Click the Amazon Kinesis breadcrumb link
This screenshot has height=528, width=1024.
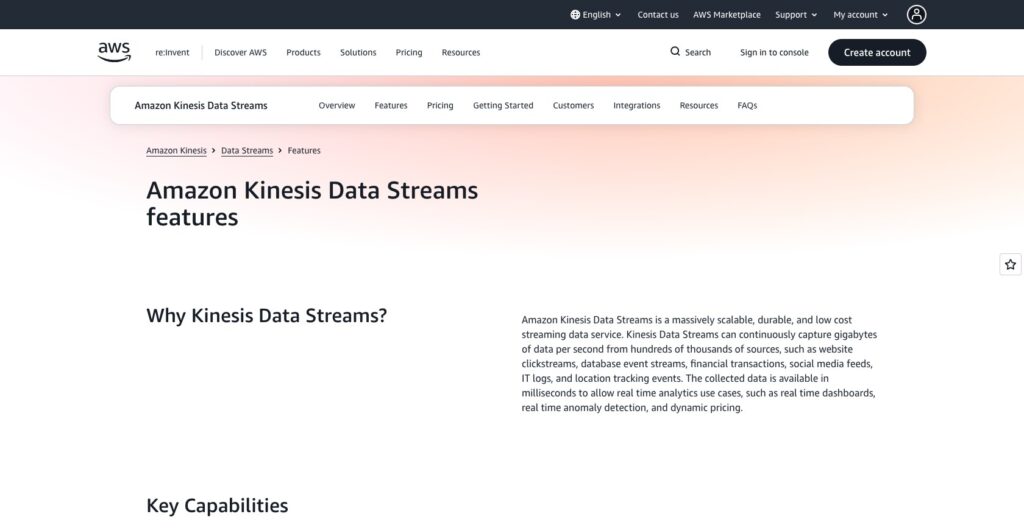coord(176,150)
